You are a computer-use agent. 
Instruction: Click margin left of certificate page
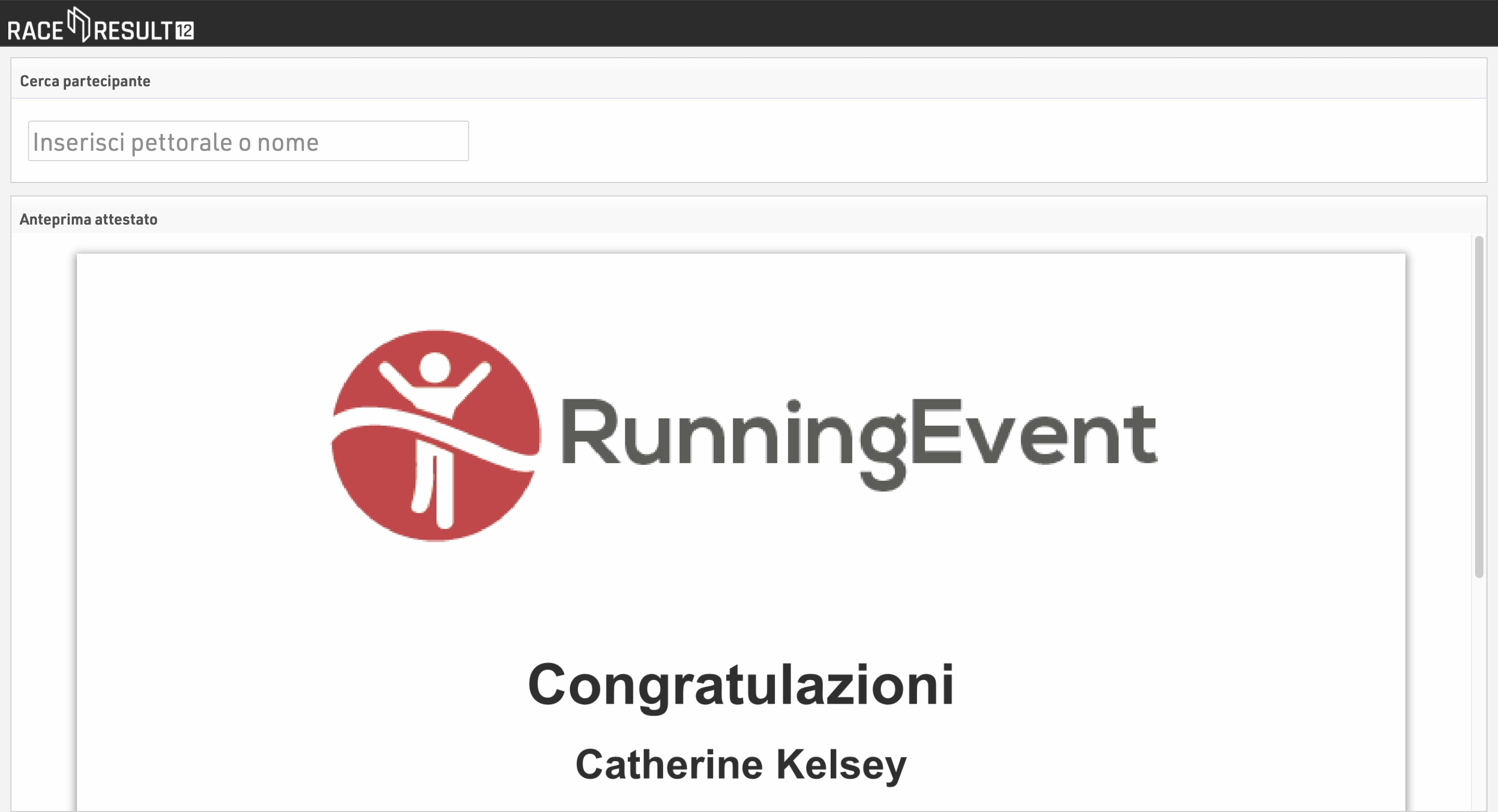(44, 523)
